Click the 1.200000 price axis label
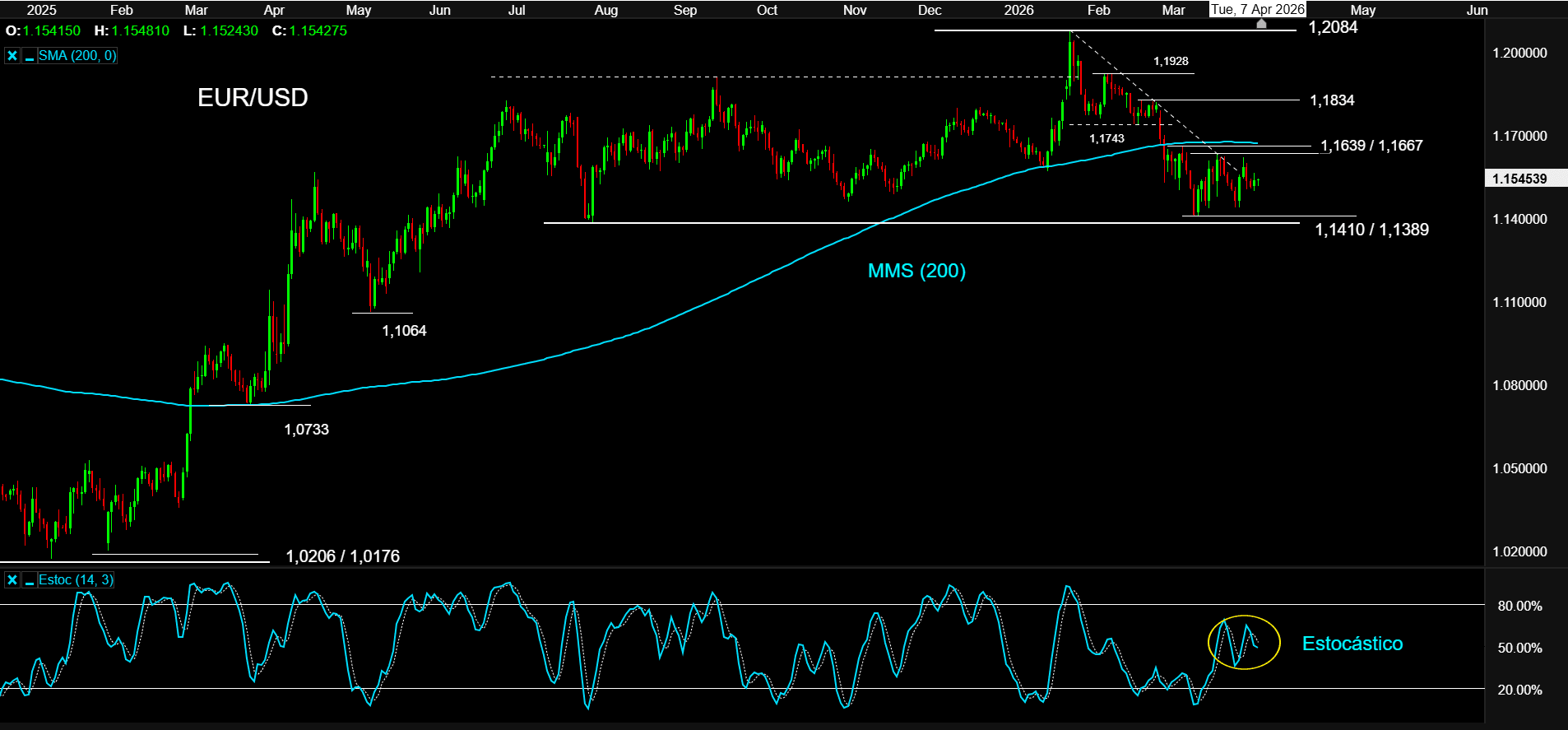Viewport: 1568px width, 730px height. point(1519,53)
